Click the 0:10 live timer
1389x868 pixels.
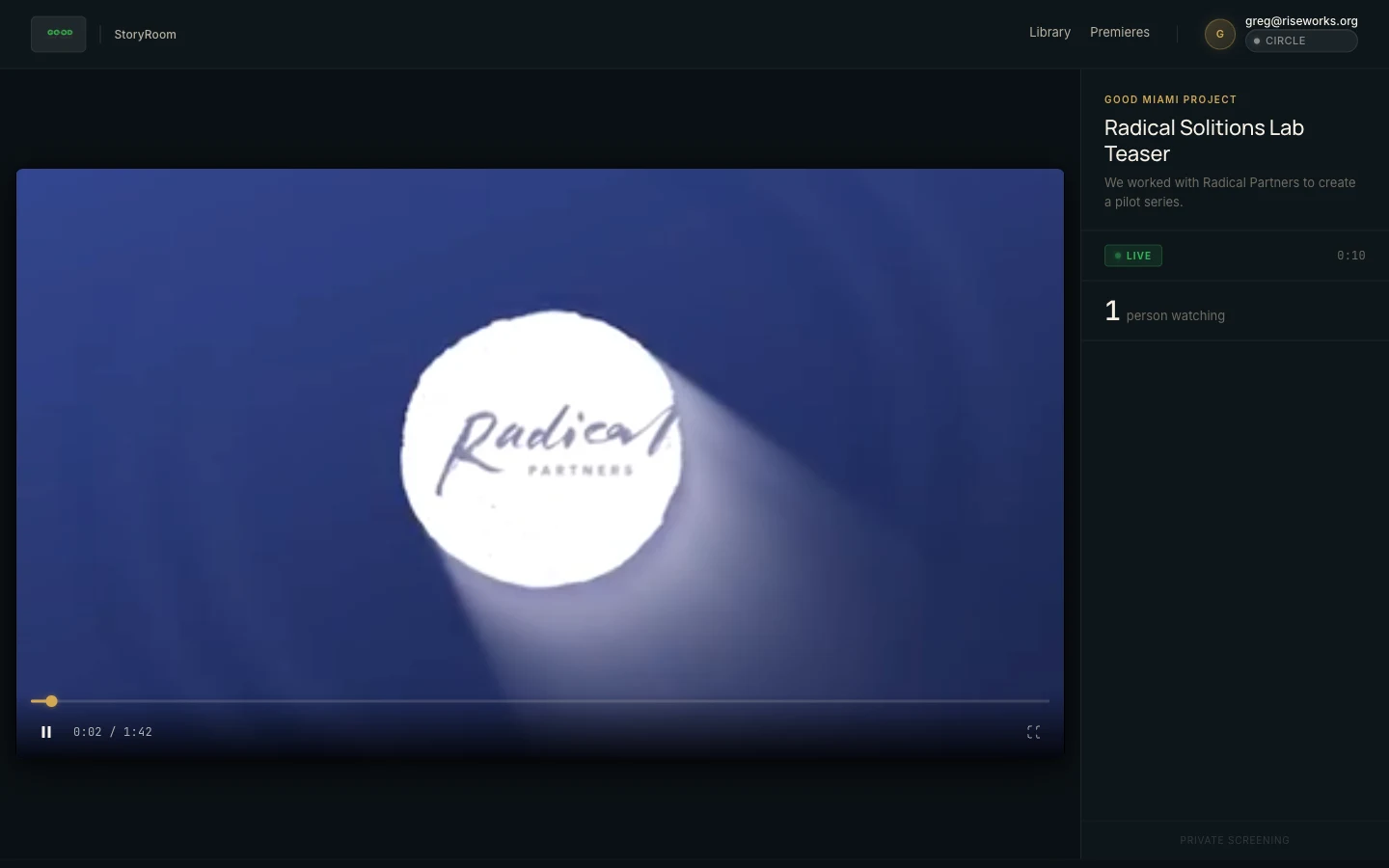click(1350, 256)
